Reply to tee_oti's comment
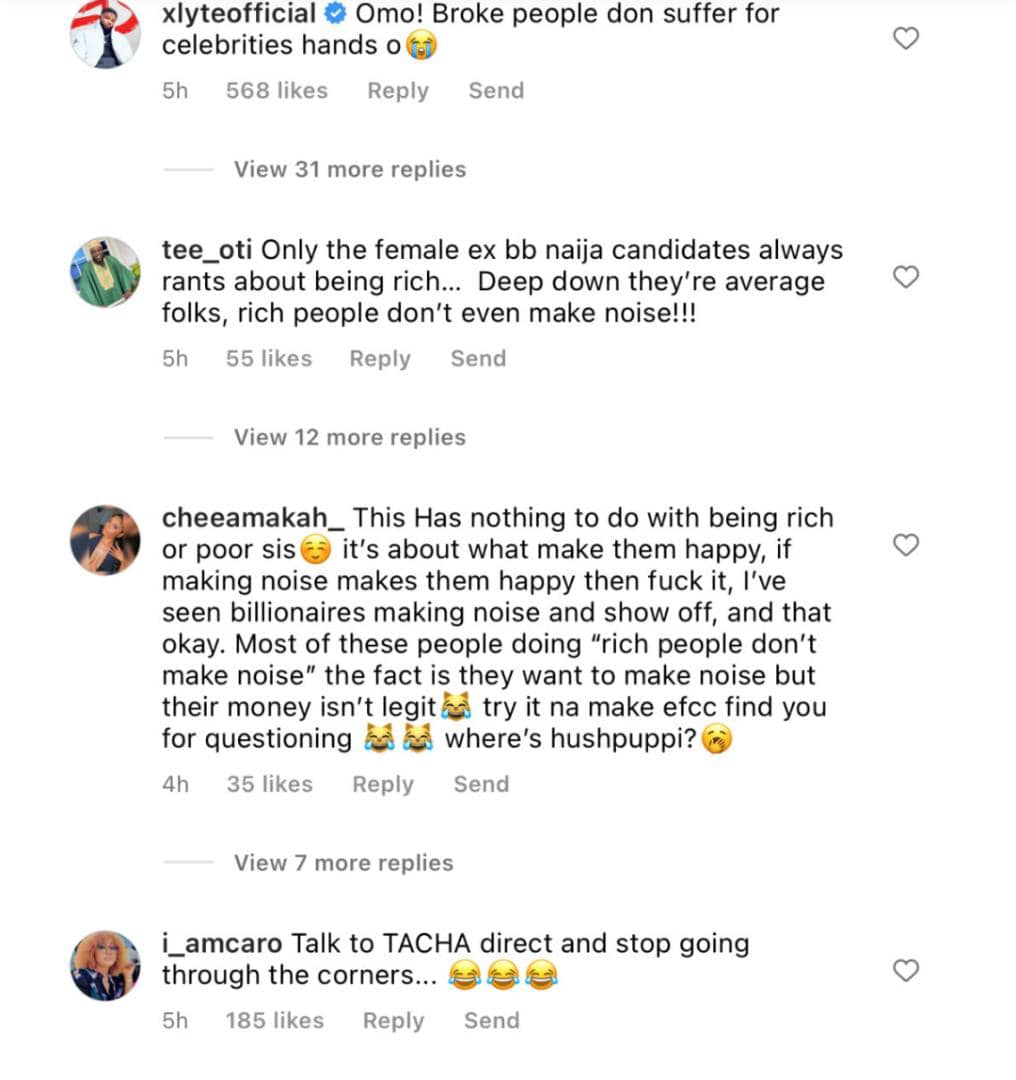Viewport: 1016px width, 1080px height. [379, 359]
